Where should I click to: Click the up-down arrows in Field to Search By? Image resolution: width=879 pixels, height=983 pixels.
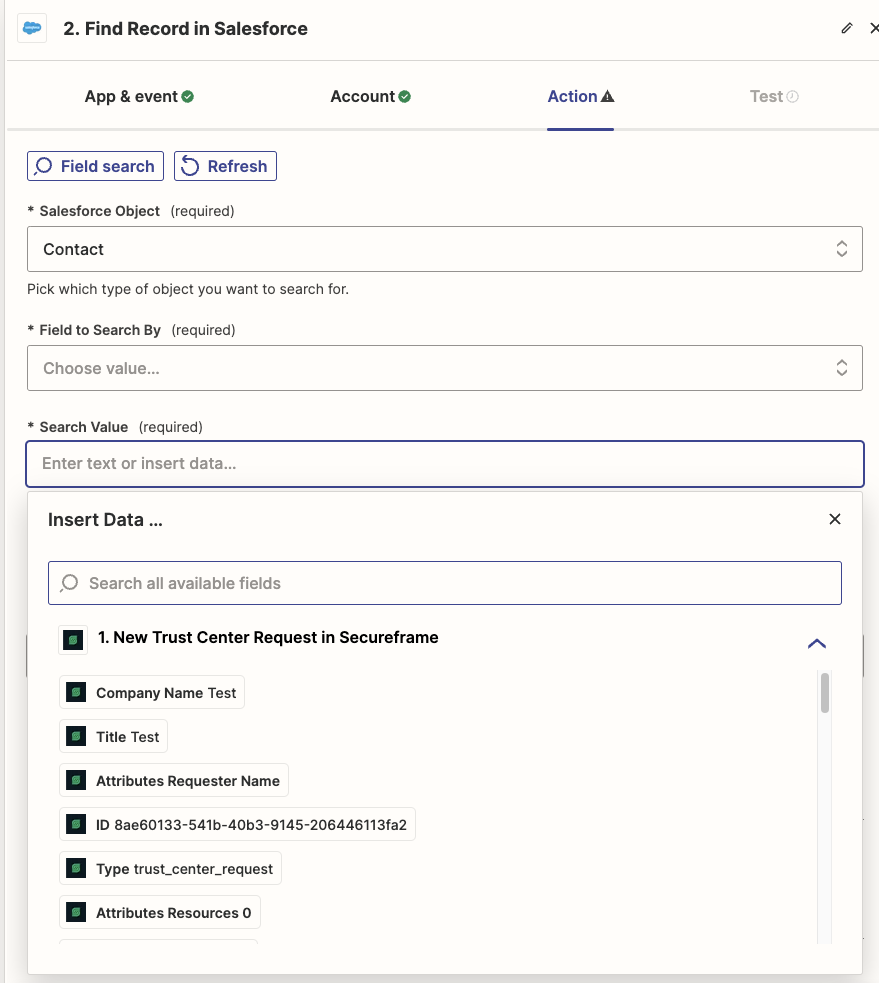coord(841,368)
